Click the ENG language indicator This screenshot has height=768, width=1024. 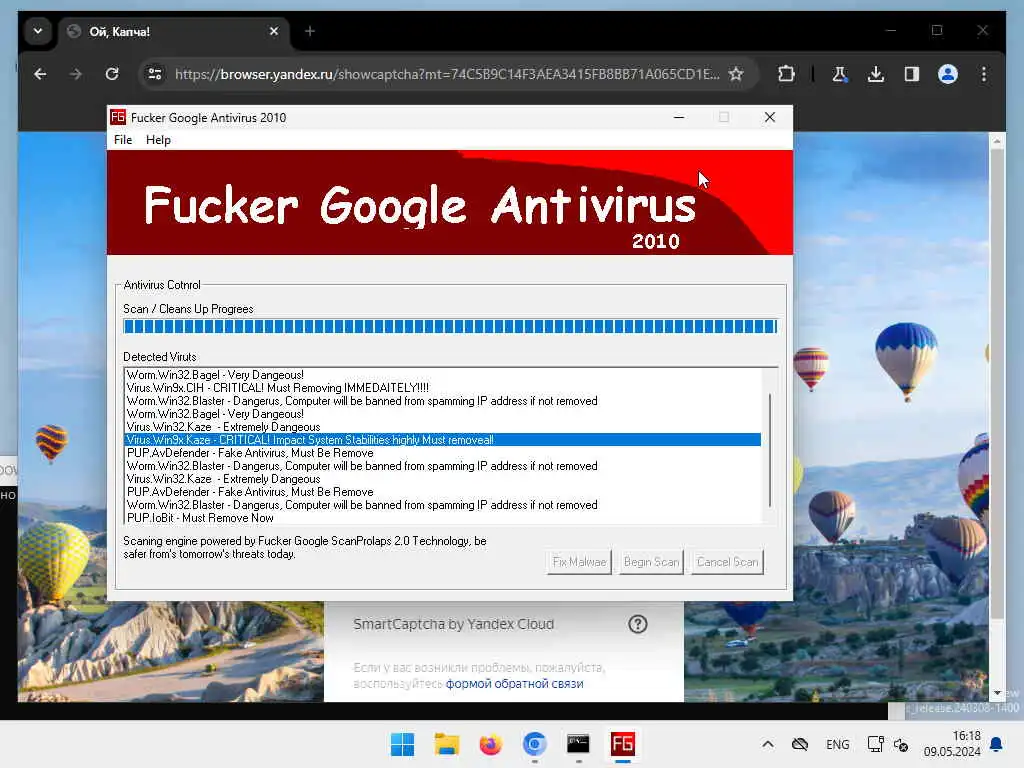(x=838, y=744)
